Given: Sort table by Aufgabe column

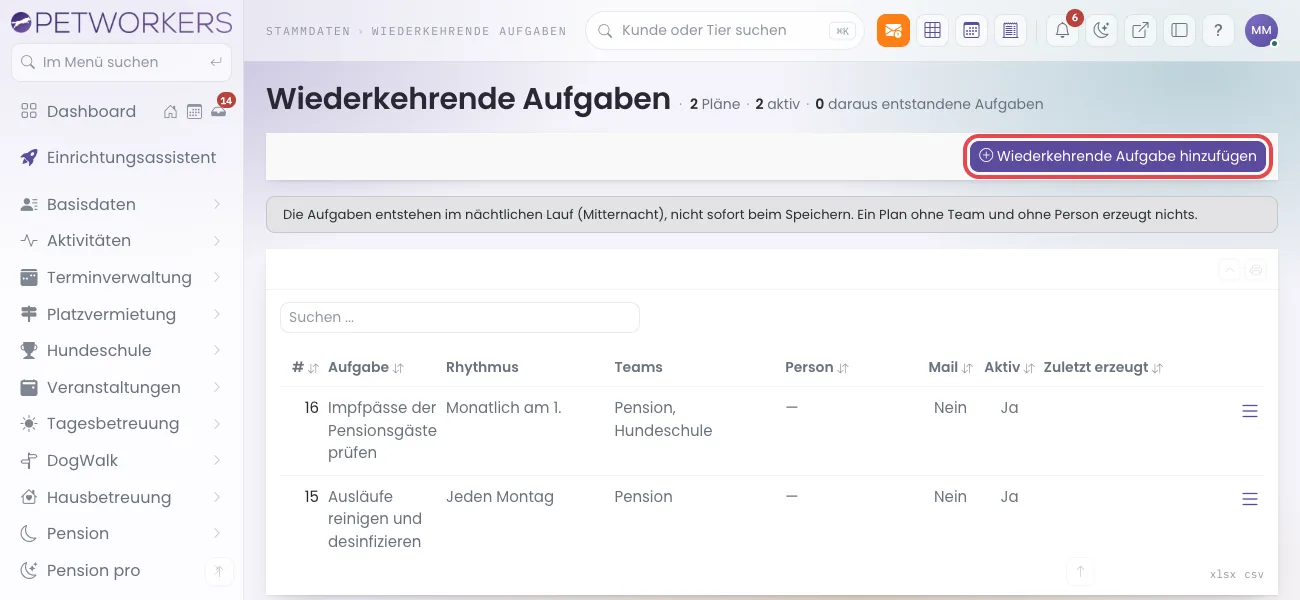Looking at the screenshot, I should [x=366, y=367].
